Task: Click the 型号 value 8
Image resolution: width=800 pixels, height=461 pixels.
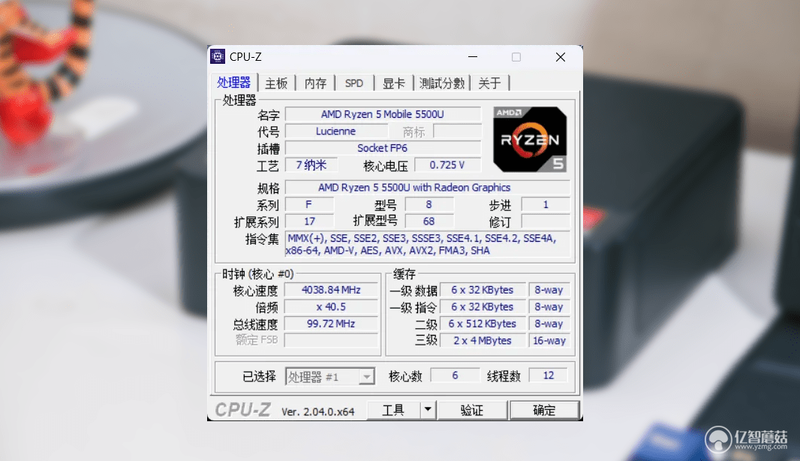Action: pyautogui.click(x=429, y=204)
